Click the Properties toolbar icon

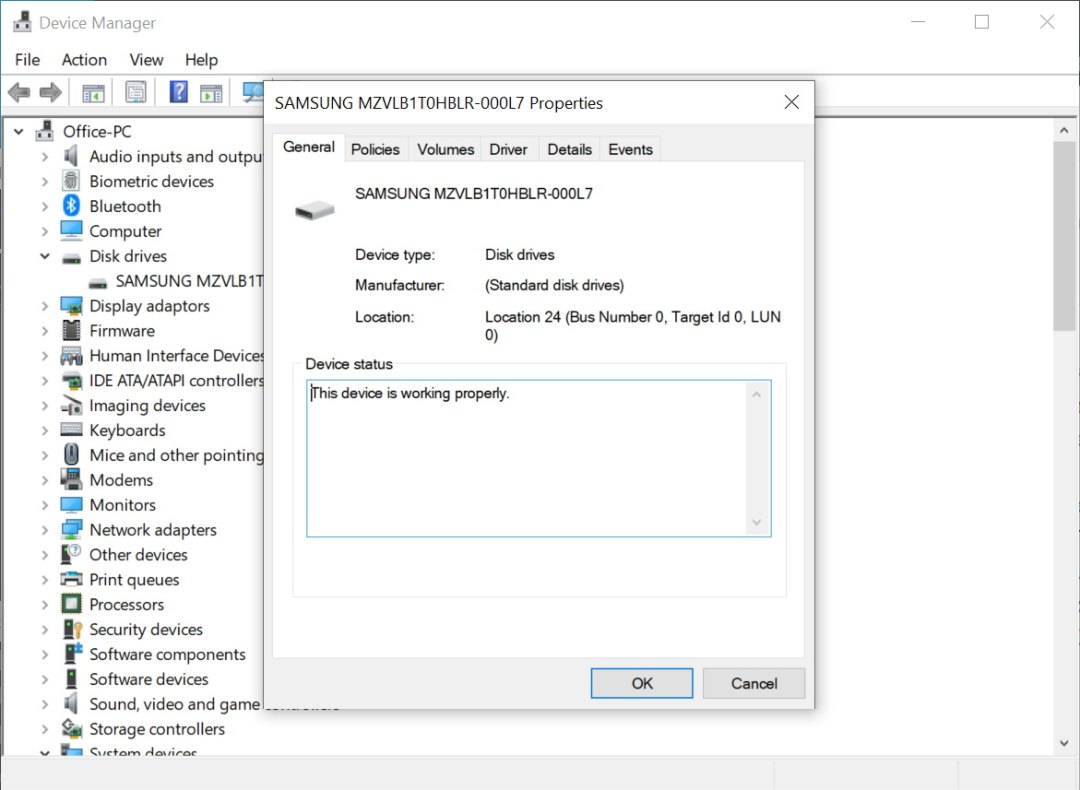tap(136, 92)
